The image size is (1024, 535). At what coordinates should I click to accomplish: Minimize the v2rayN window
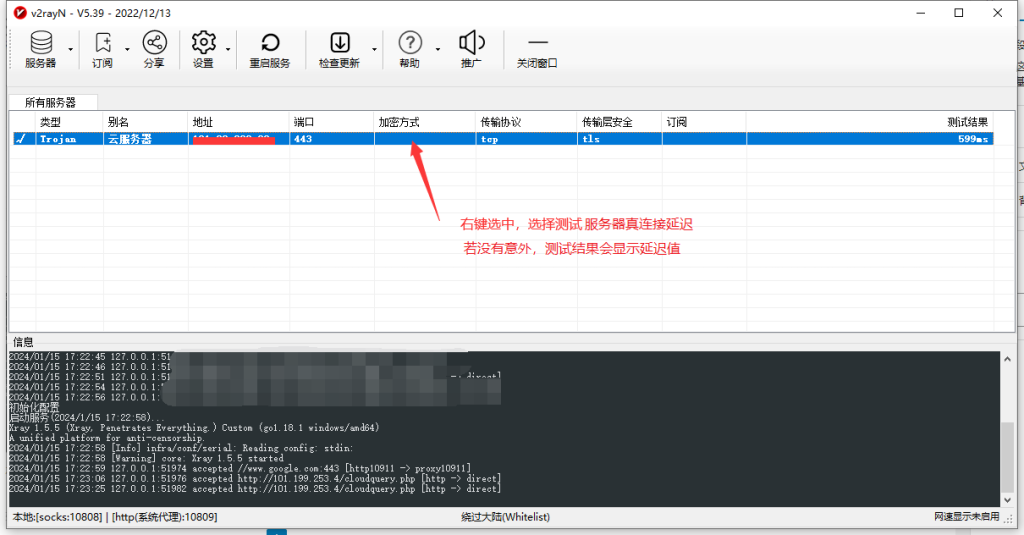coord(921,12)
